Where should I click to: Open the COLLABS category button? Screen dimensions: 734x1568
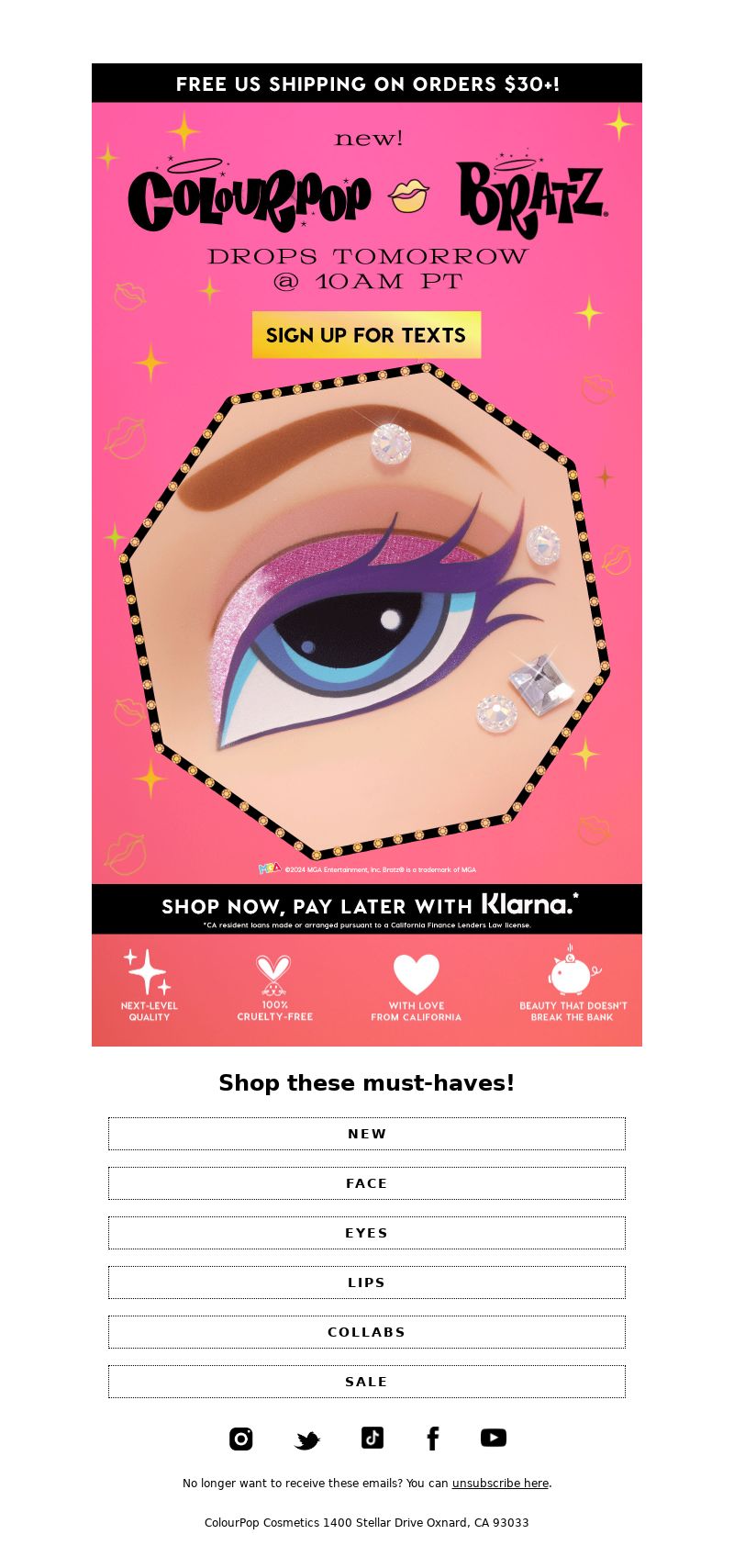tap(367, 1332)
